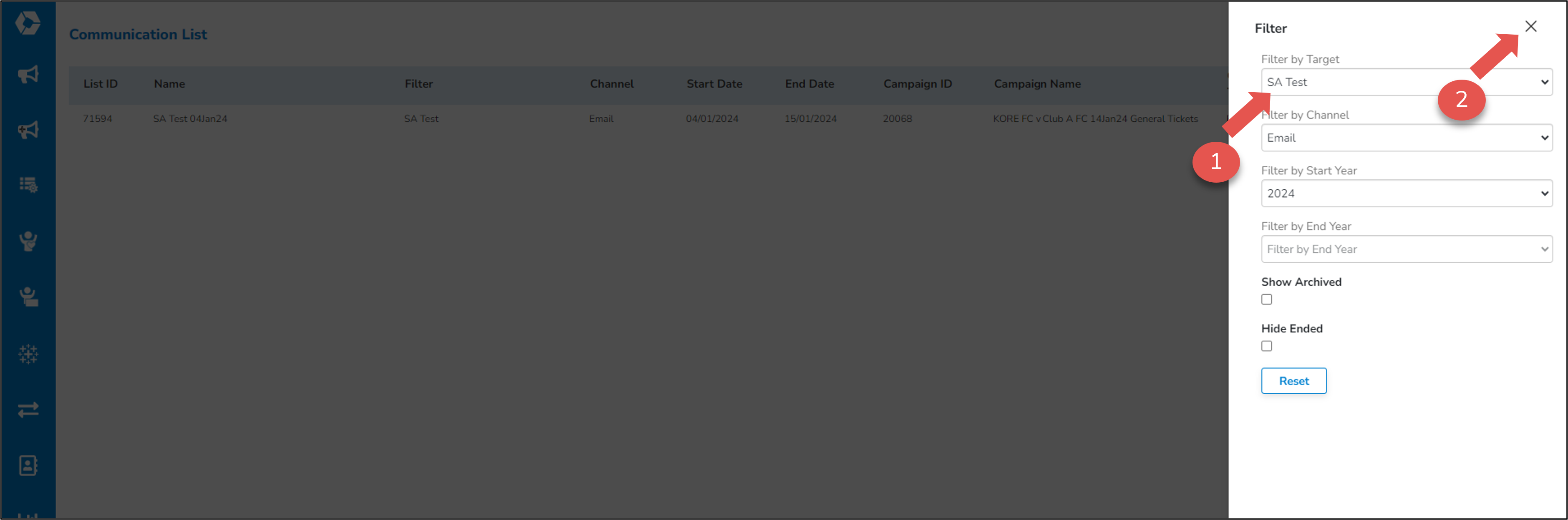Screen dimensions: 1568x520
Task: Open the first megaphone campaigns icon
Action: click(28, 75)
